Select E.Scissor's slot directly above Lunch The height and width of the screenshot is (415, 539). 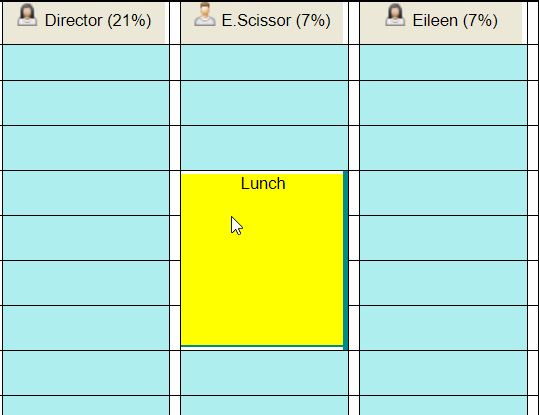[x=264, y=148]
